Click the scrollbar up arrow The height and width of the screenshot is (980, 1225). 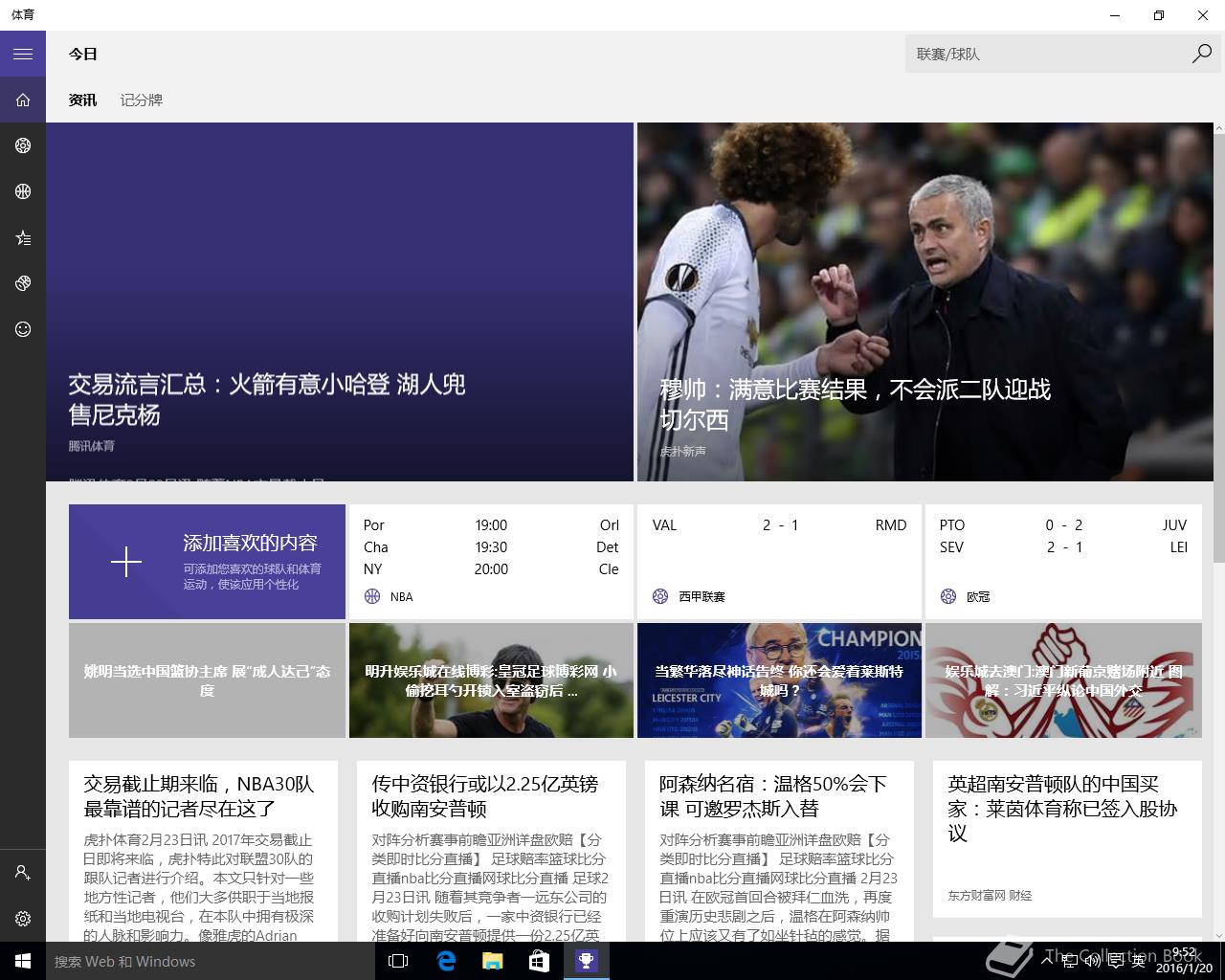pos(1218,129)
